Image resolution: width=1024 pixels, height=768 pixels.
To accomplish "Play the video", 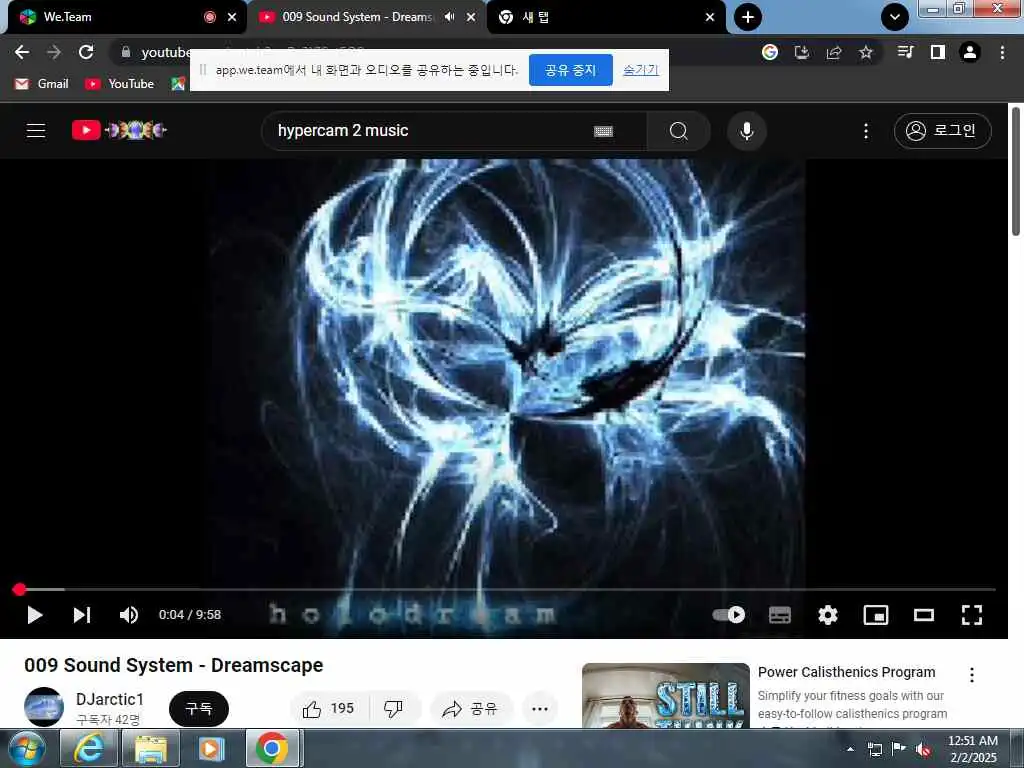I will point(35,615).
